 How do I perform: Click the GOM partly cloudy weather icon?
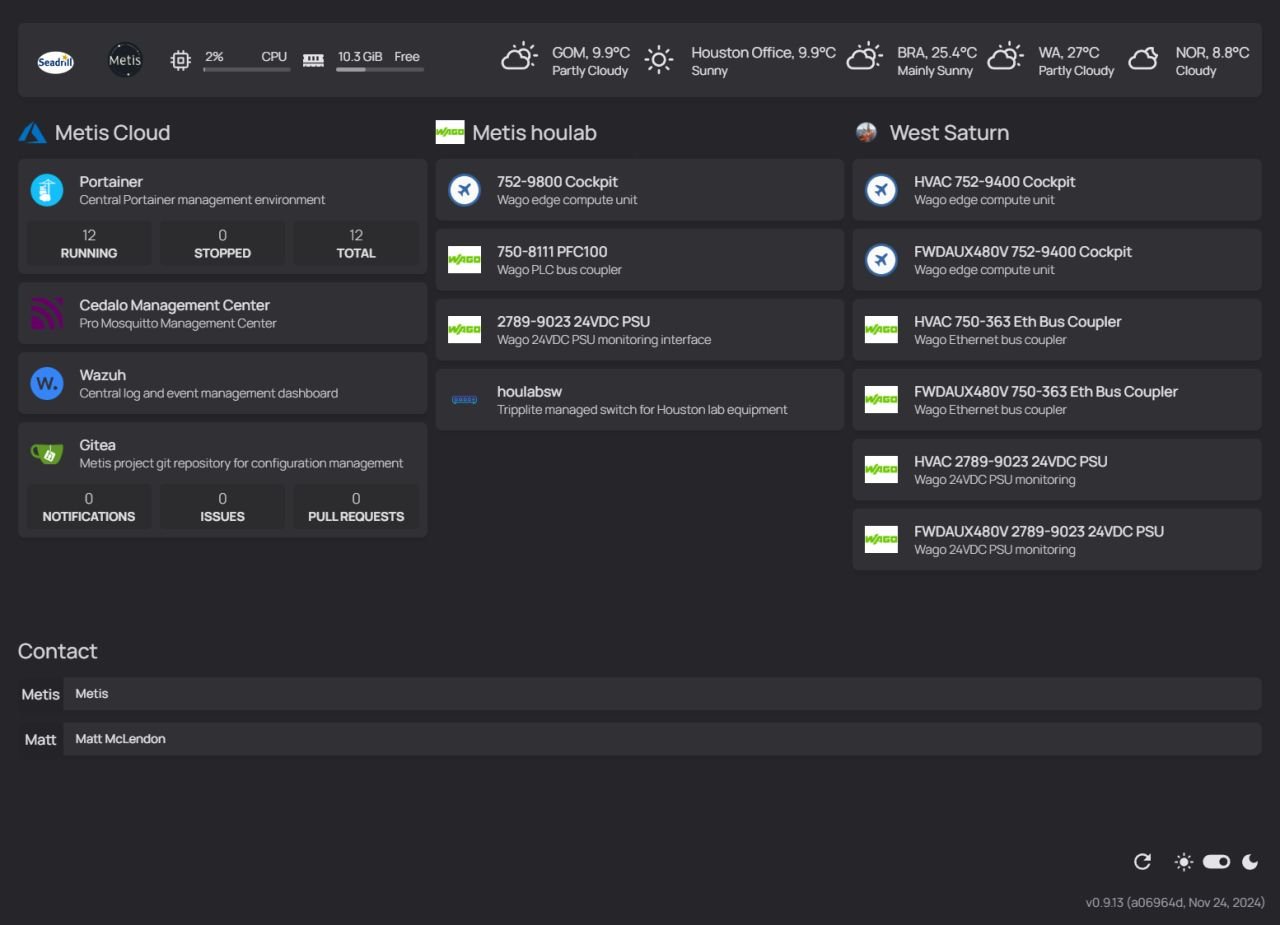point(519,57)
